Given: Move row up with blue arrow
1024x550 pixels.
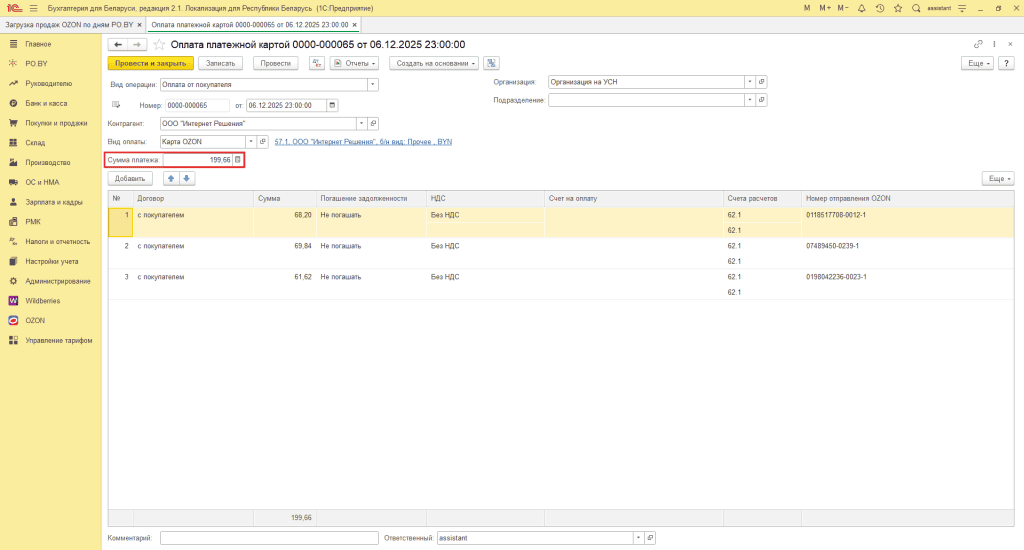Looking at the screenshot, I should click(x=171, y=178).
